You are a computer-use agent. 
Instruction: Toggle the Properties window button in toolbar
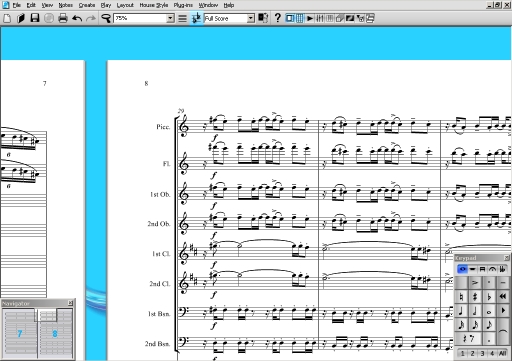point(360,18)
